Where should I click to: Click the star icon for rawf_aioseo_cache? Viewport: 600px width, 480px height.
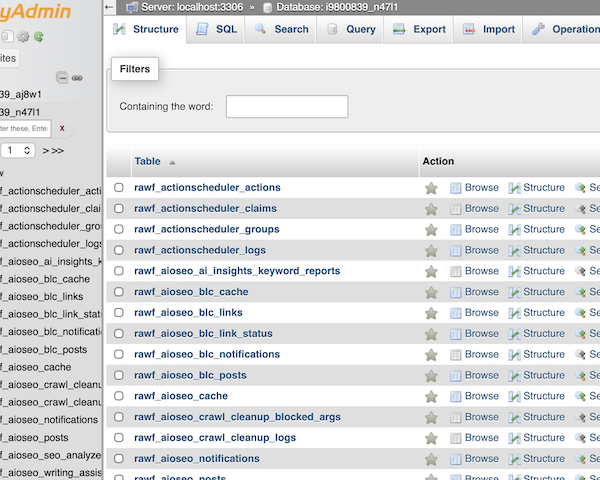(431, 396)
